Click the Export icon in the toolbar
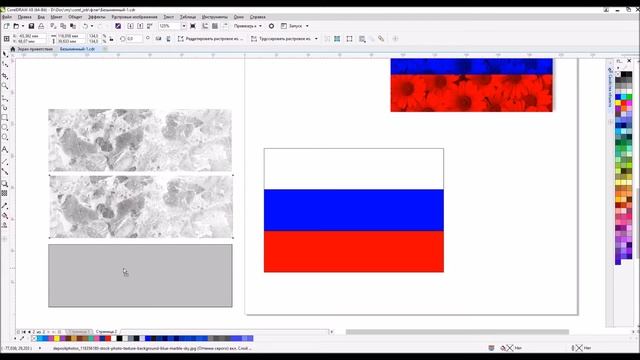 click(x=140, y=26)
